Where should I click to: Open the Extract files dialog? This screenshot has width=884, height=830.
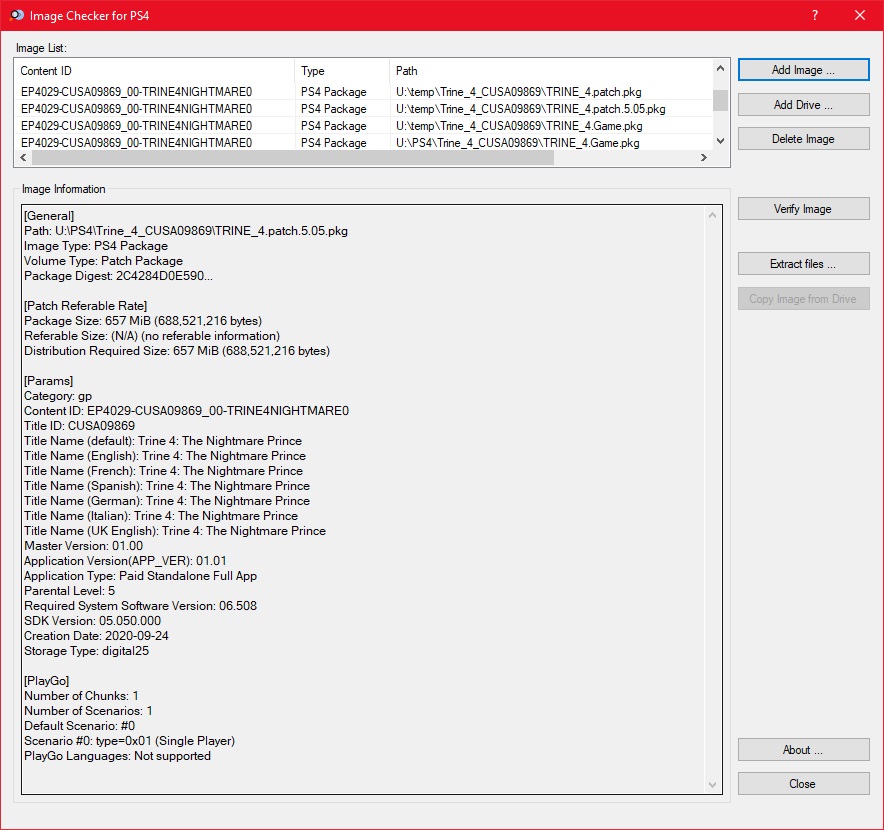click(803, 264)
